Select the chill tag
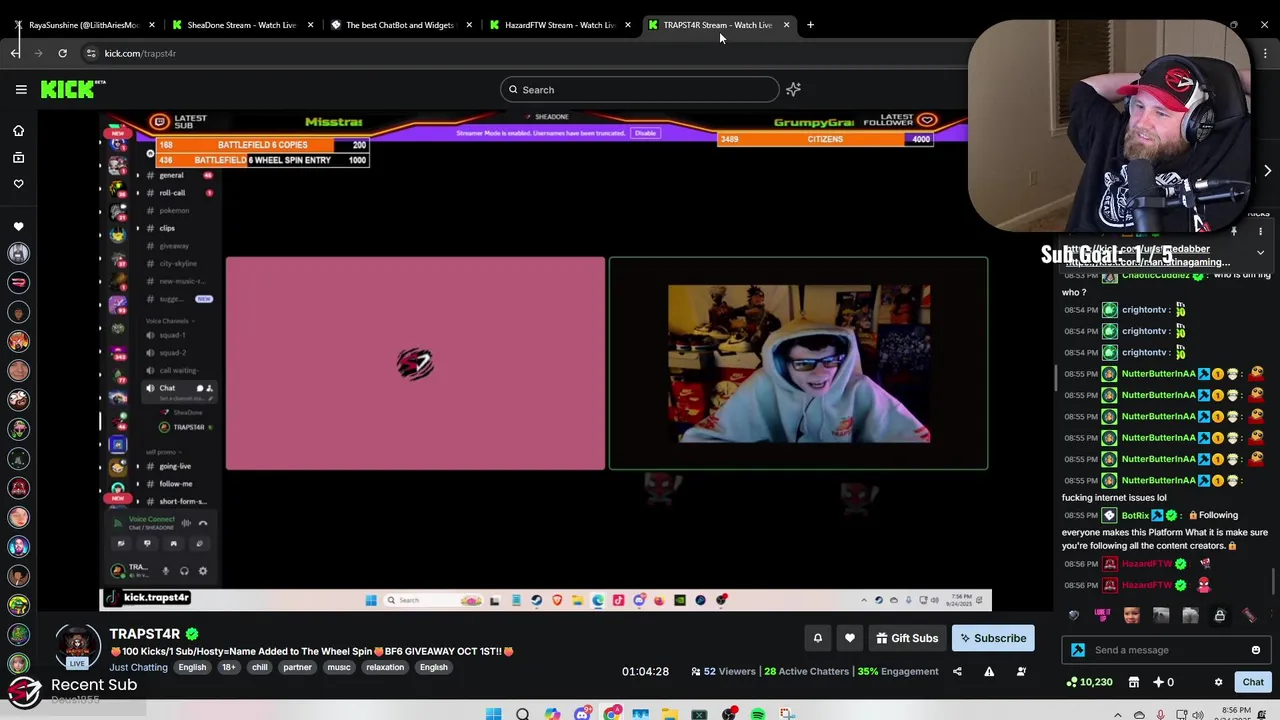1280x720 pixels. [259, 667]
